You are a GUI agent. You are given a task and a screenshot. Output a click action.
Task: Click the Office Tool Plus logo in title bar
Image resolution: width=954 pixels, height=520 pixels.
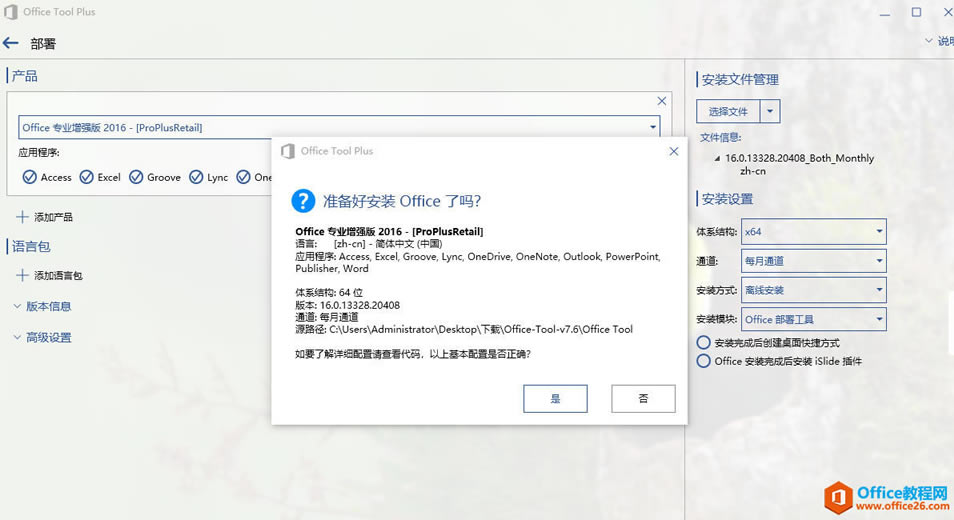pos(10,12)
